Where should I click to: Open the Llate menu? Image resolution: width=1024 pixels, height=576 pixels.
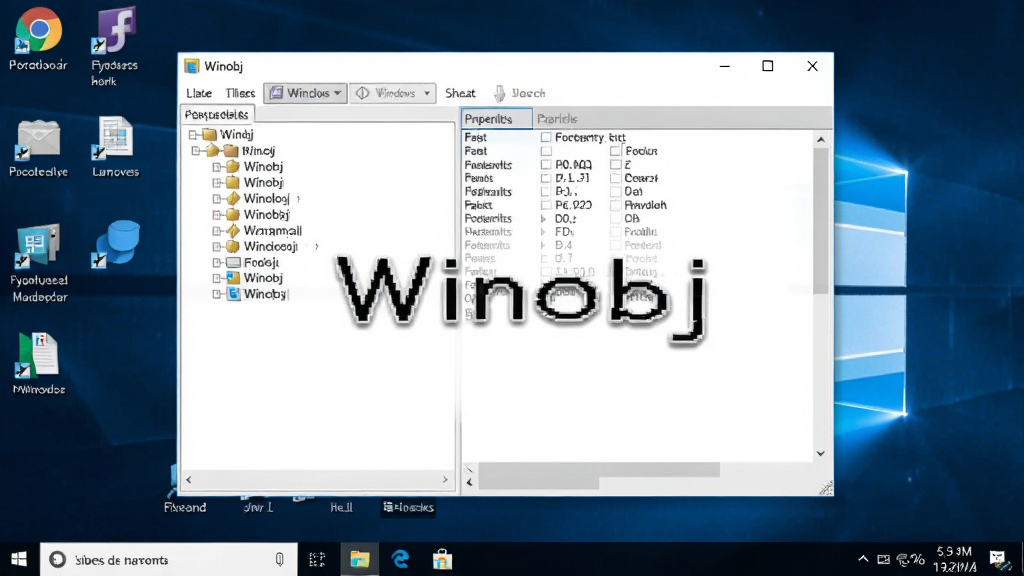coord(199,93)
